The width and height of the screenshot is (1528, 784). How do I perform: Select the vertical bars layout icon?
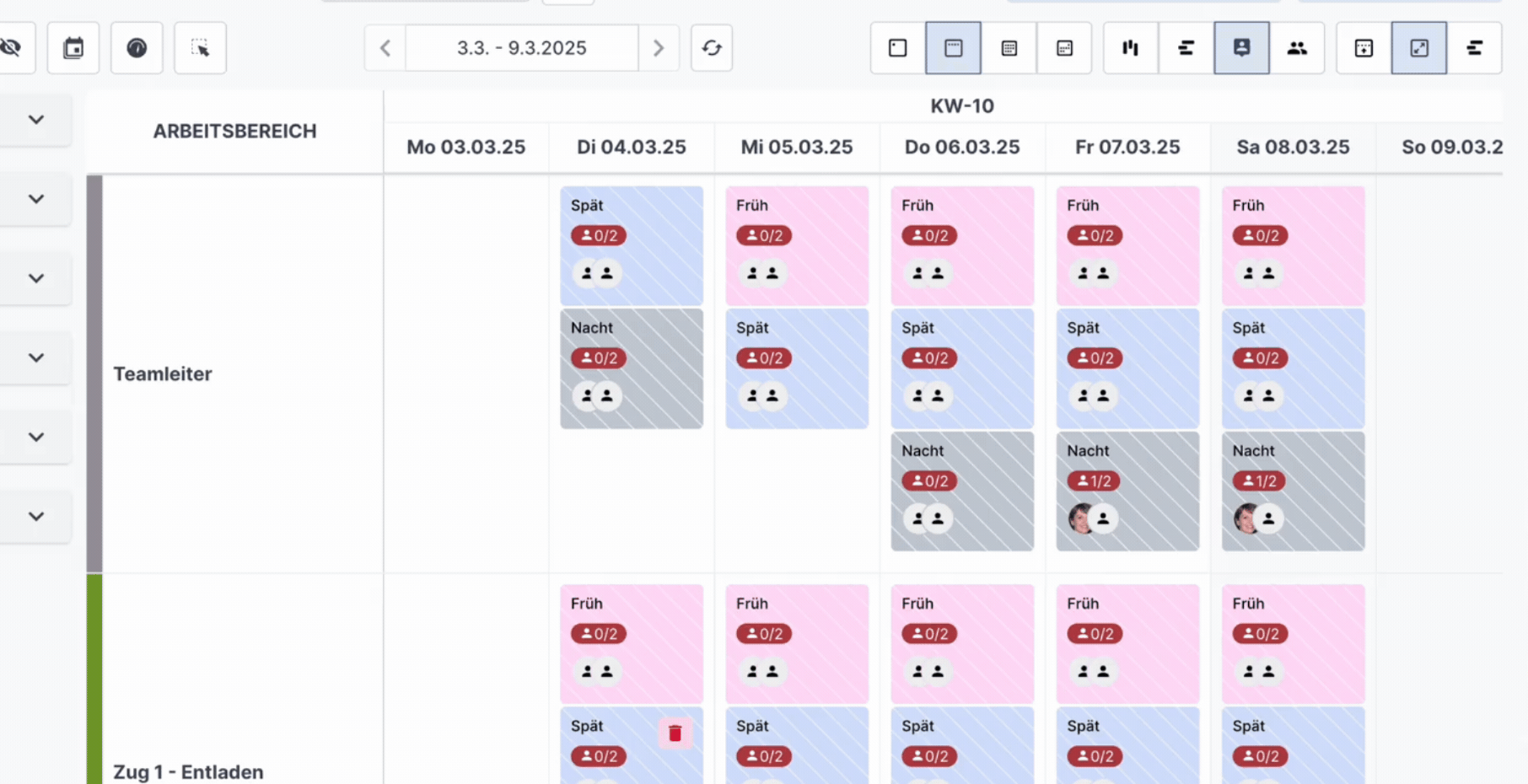click(x=1131, y=48)
